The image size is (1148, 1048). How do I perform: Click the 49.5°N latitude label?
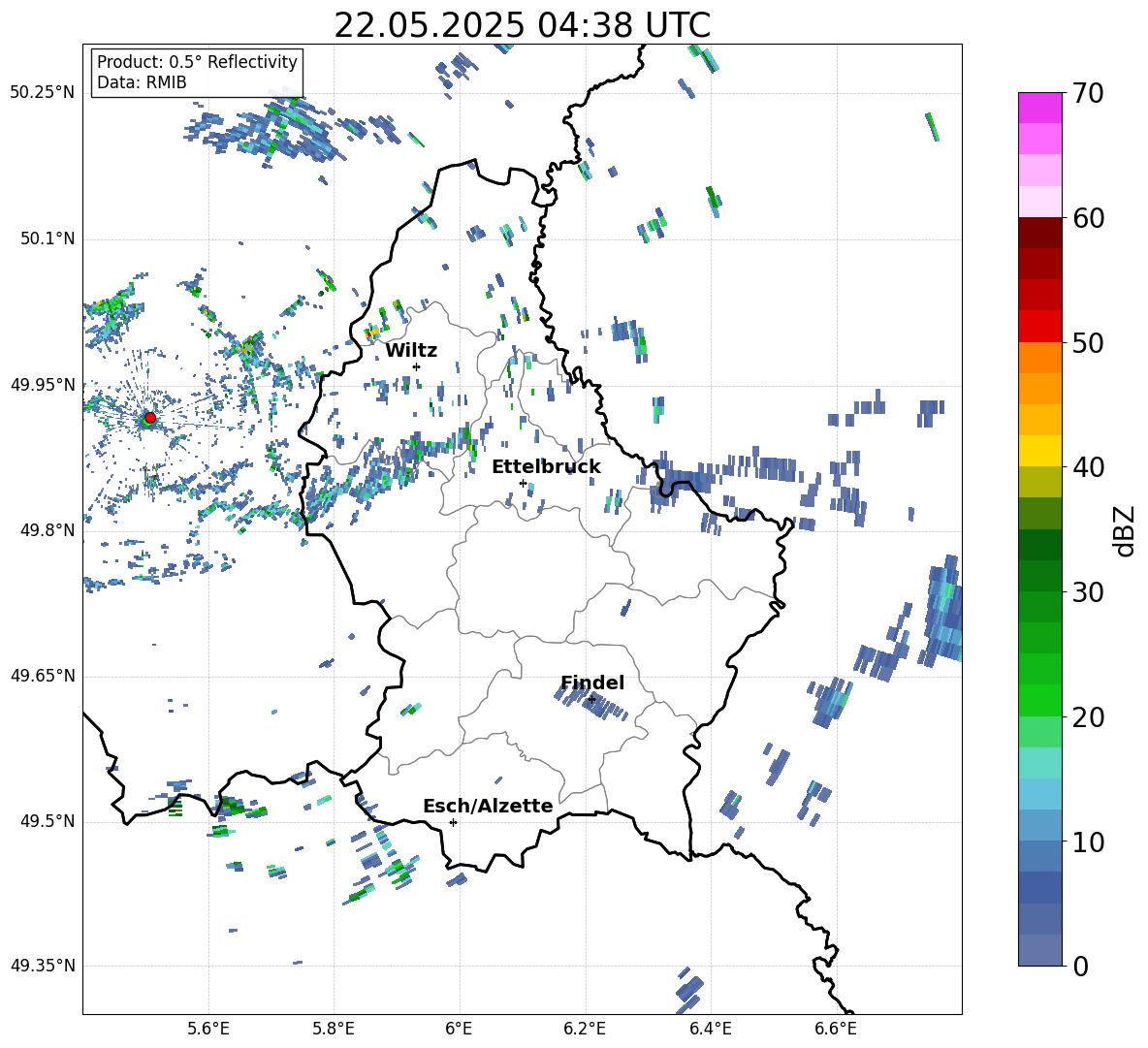pyautogui.click(x=47, y=821)
